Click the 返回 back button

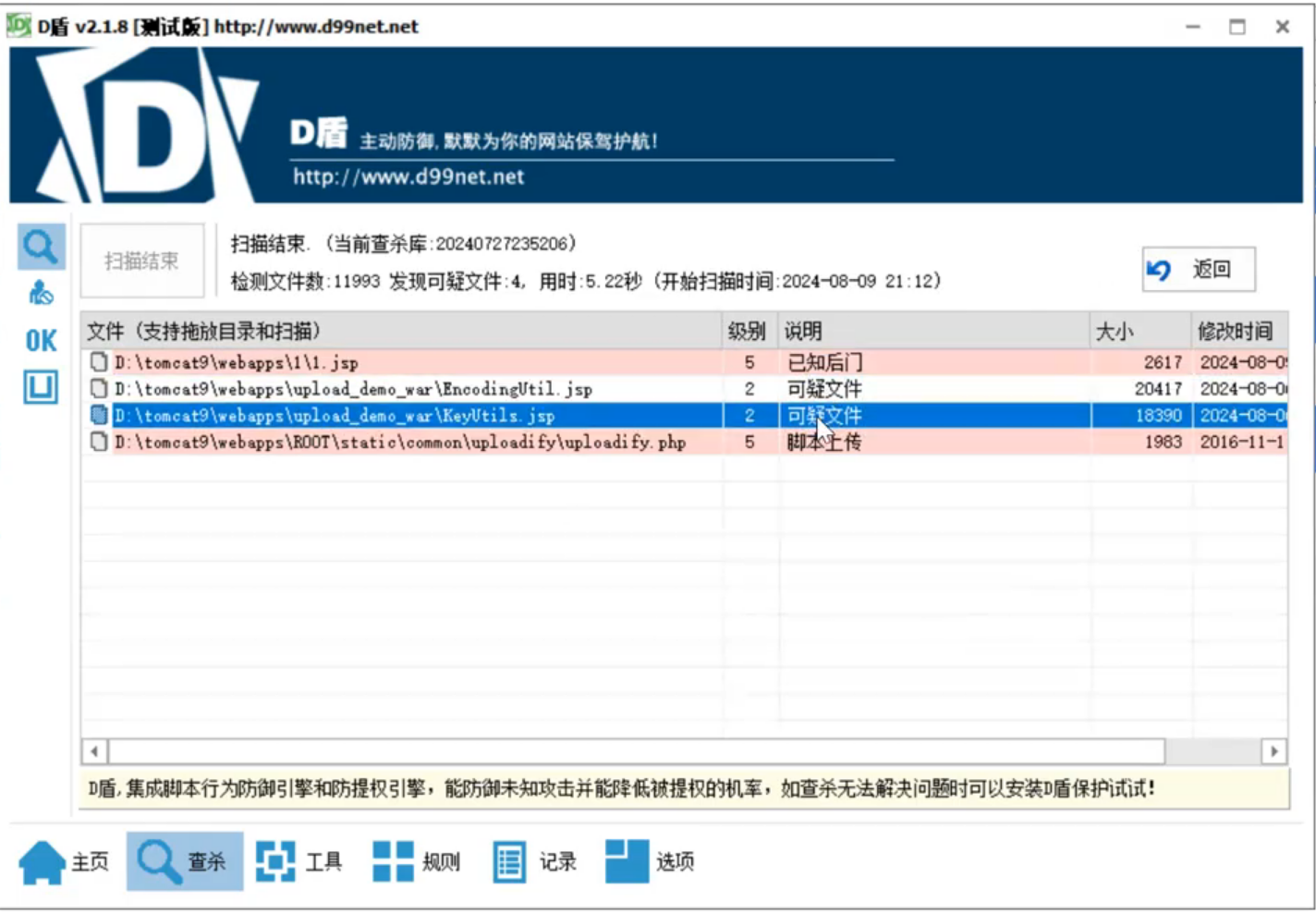(1198, 269)
